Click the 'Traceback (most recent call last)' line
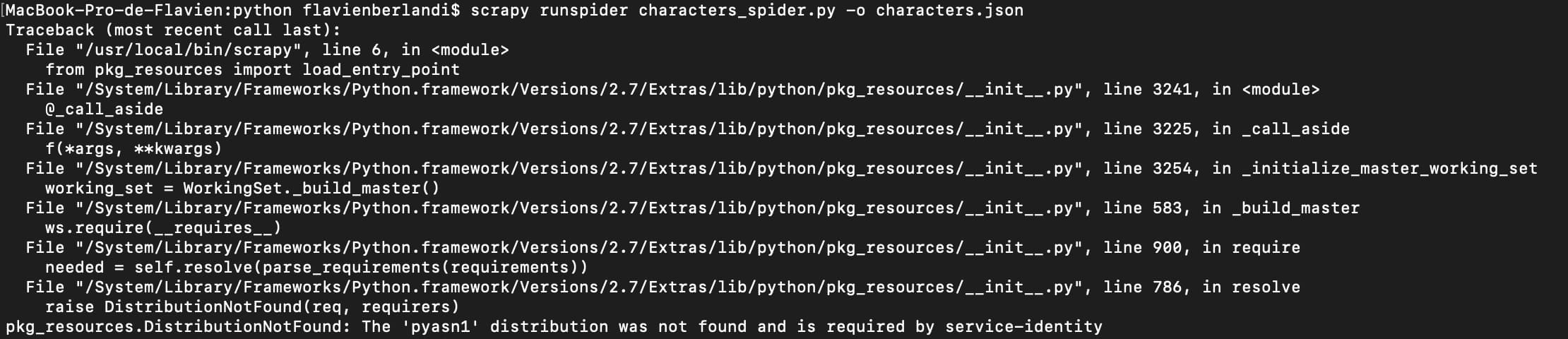Viewport: 1568px width, 339px height. (173, 30)
